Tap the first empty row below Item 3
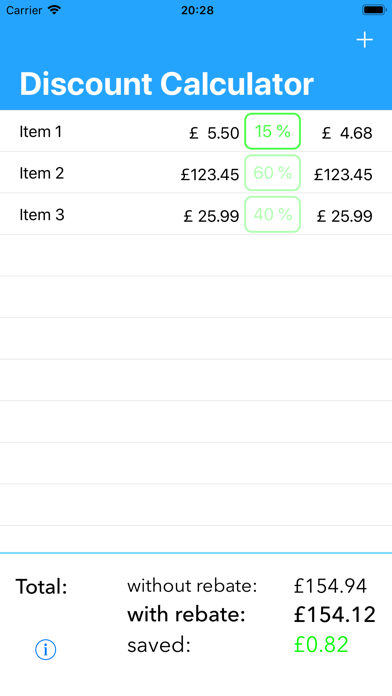The width and height of the screenshot is (392, 696). 196,256
